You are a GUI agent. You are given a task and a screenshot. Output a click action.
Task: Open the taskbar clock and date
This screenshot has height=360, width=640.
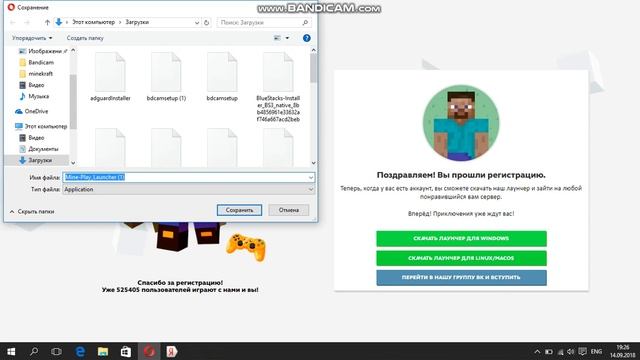click(x=623, y=351)
